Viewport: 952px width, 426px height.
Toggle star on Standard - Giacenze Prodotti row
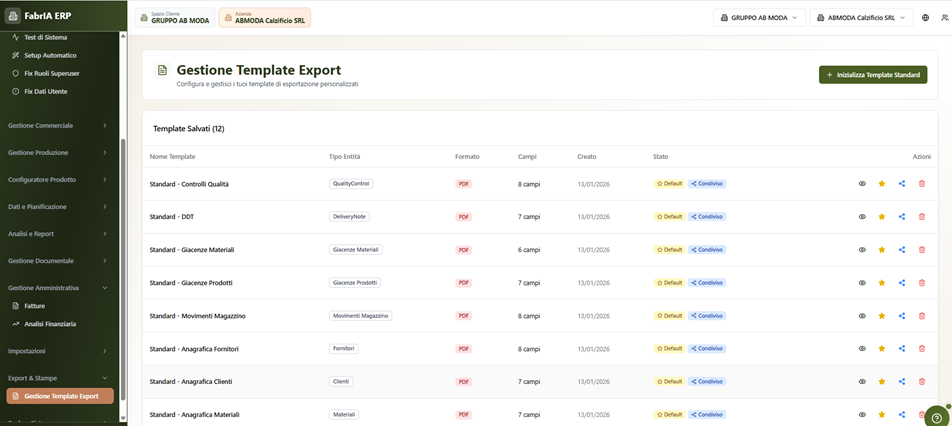point(882,283)
